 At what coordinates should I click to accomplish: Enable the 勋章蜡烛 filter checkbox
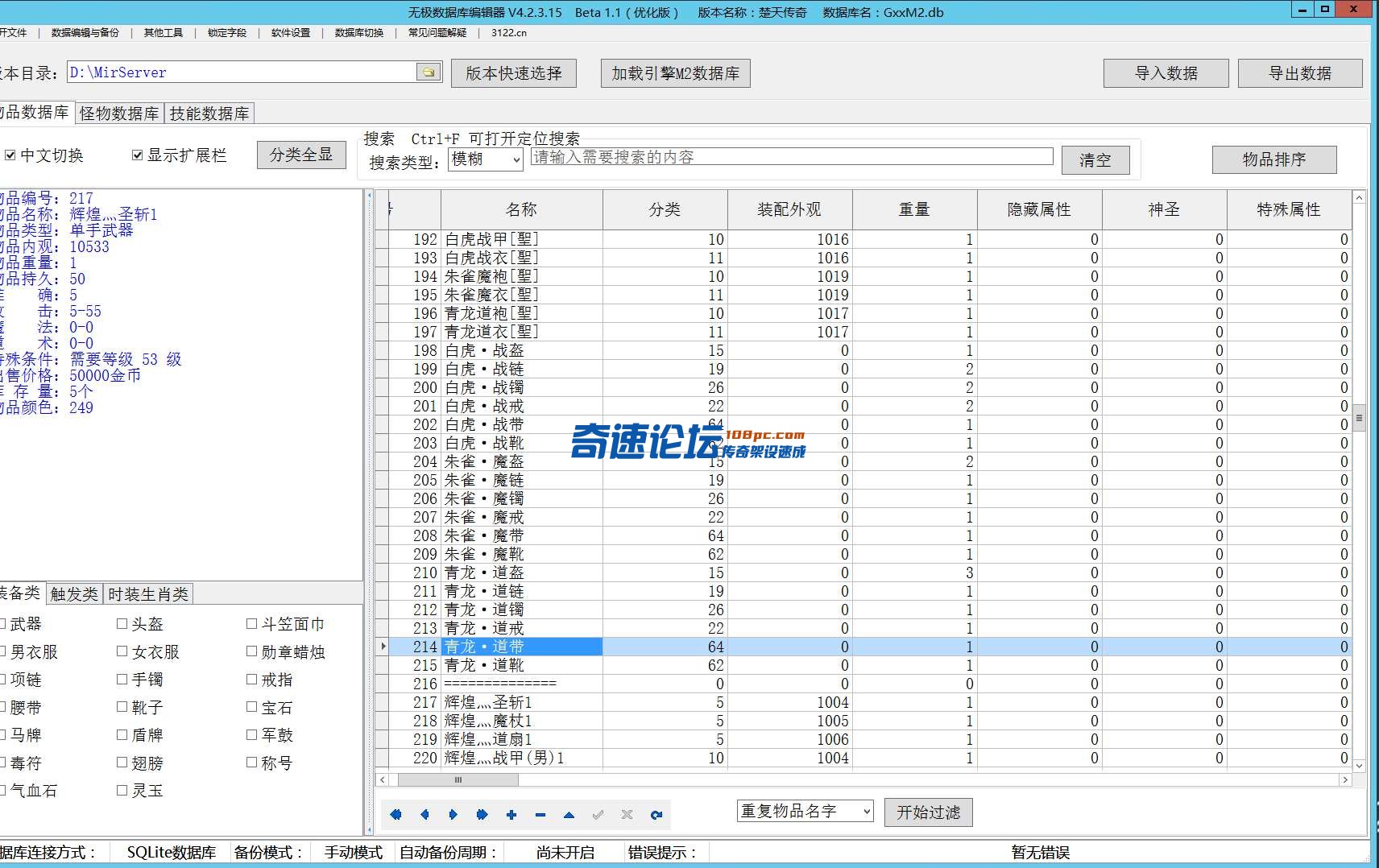[x=252, y=651]
